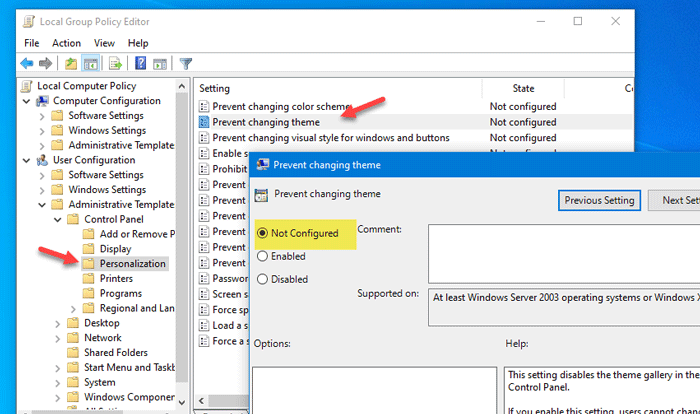Click the Previous Setting button
The image size is (700, 414).
click(x=599, y=200)
